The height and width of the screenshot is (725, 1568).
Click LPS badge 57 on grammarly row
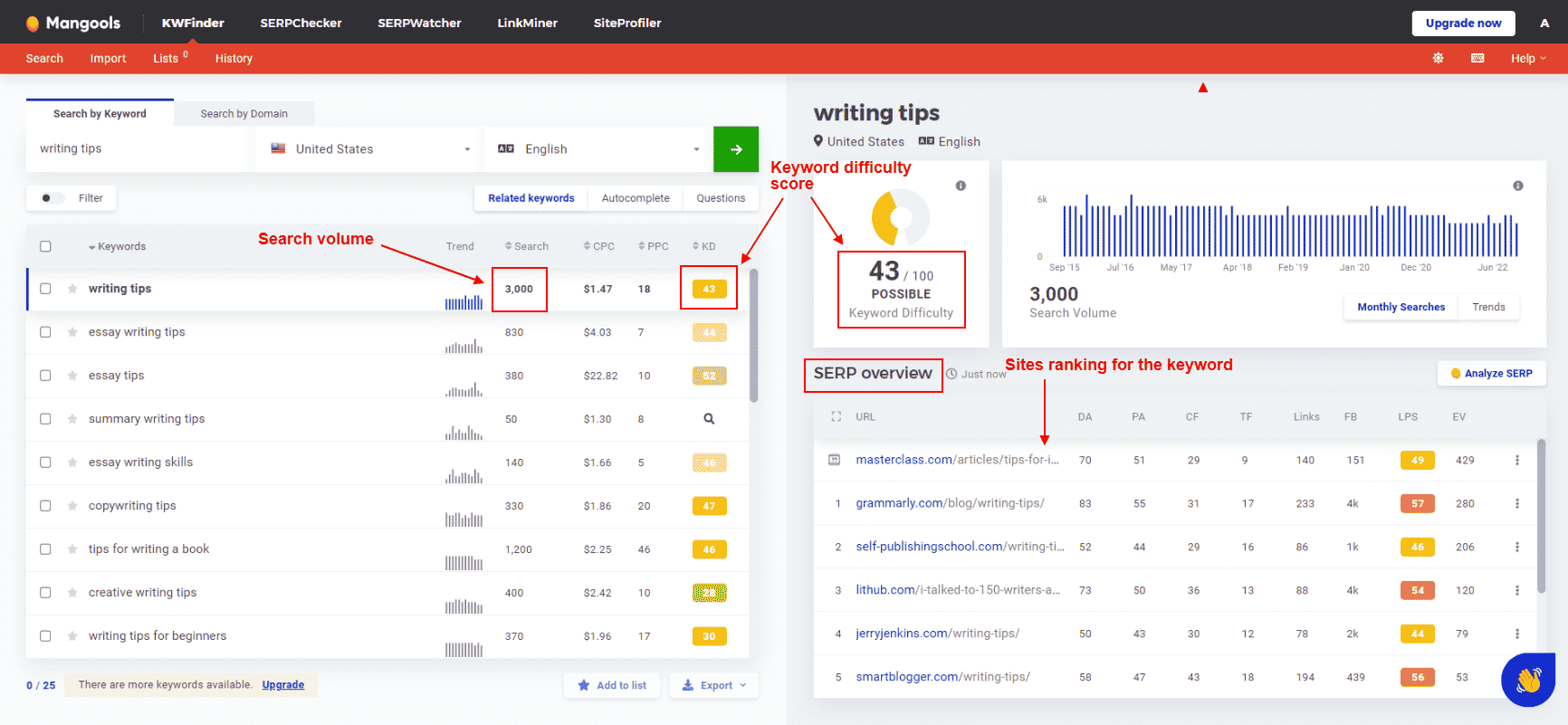click(1417, 503)
